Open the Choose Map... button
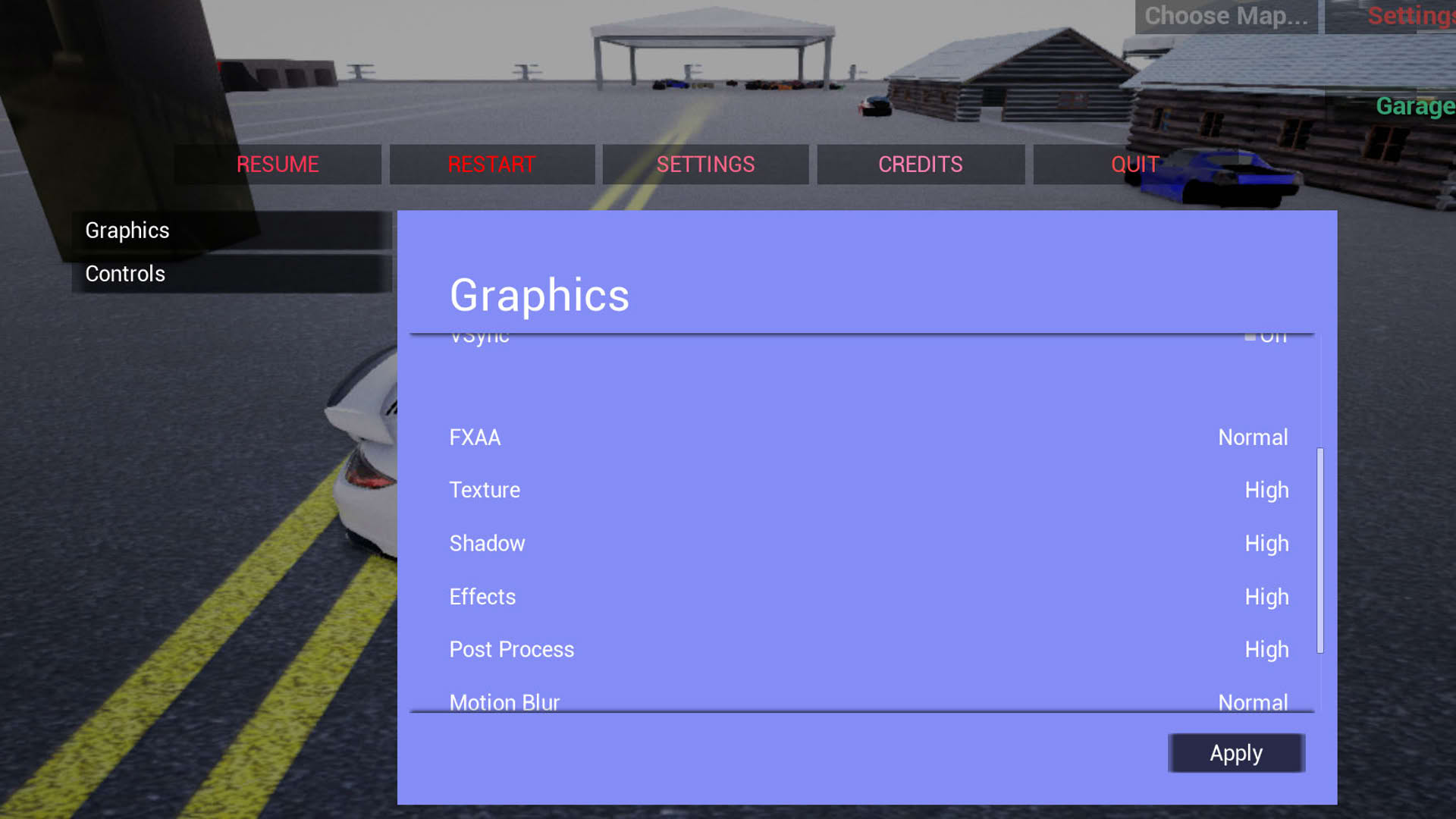Image resolution: width=1456 pixels, height=819 pixels. (1226, 16)
